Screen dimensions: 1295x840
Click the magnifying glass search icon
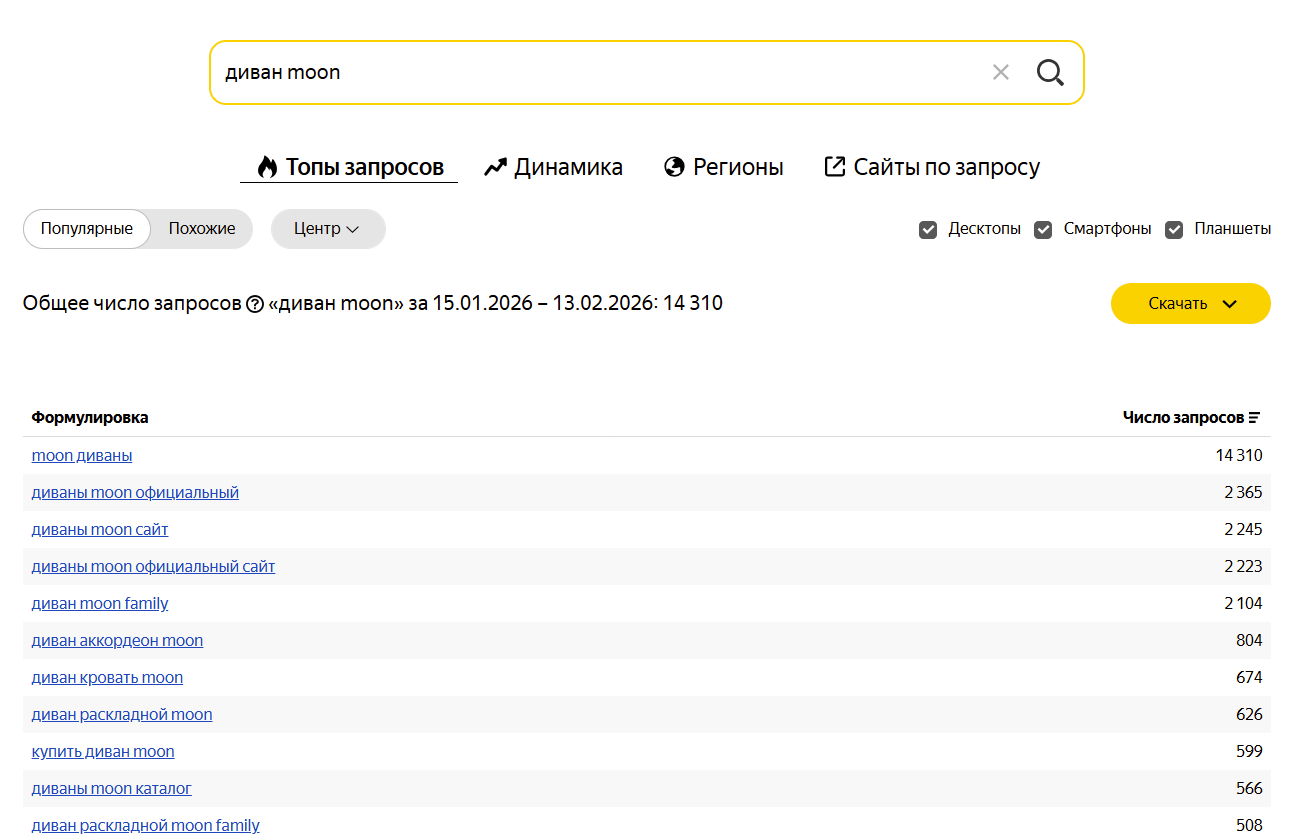1049,72
